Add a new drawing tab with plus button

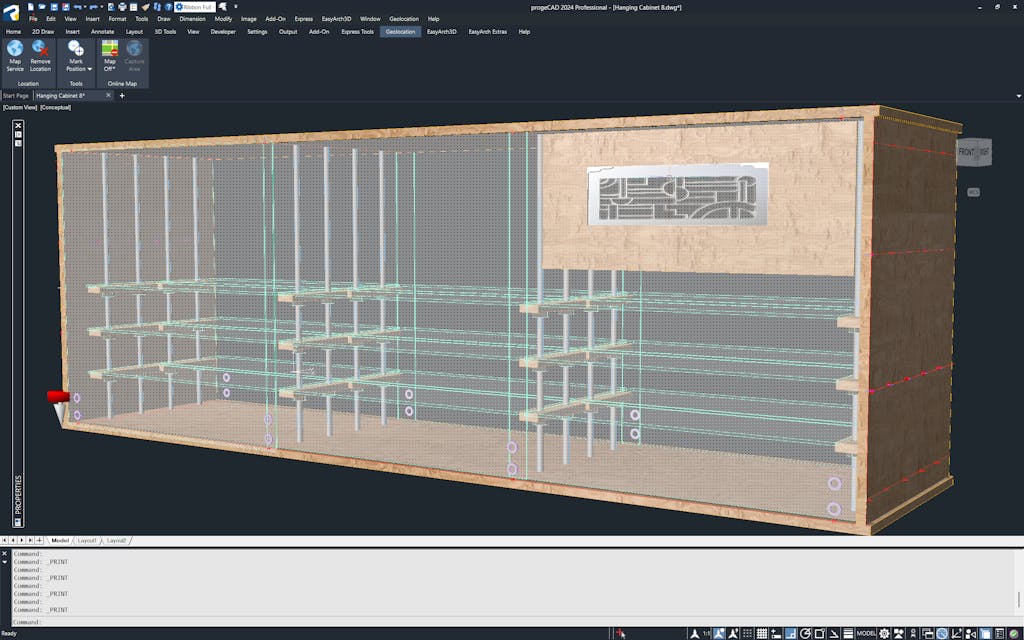122,96
